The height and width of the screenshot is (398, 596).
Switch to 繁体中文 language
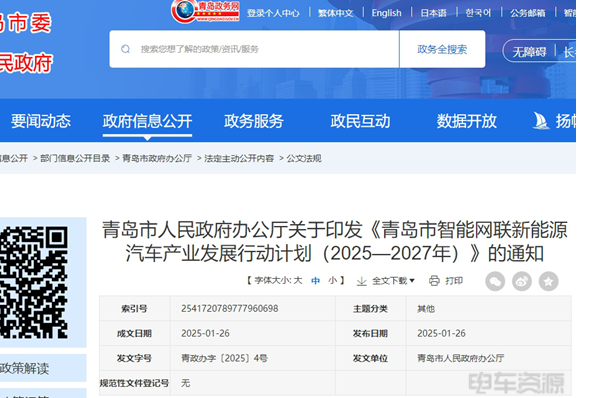pyautogui.click(x=336, y=13)
